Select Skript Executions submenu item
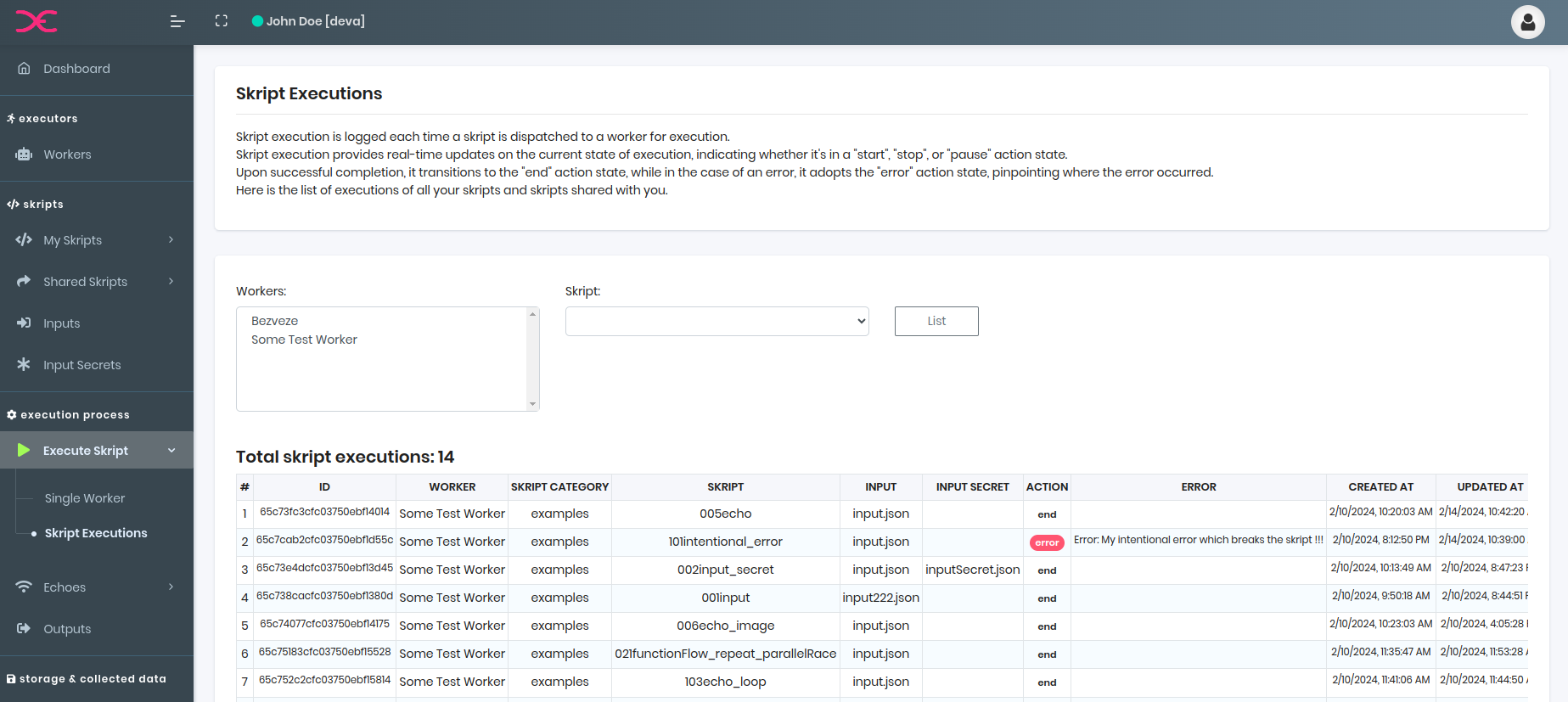Image resolution: width=1568 pixels, height=702 pixels. coord(96,533)
